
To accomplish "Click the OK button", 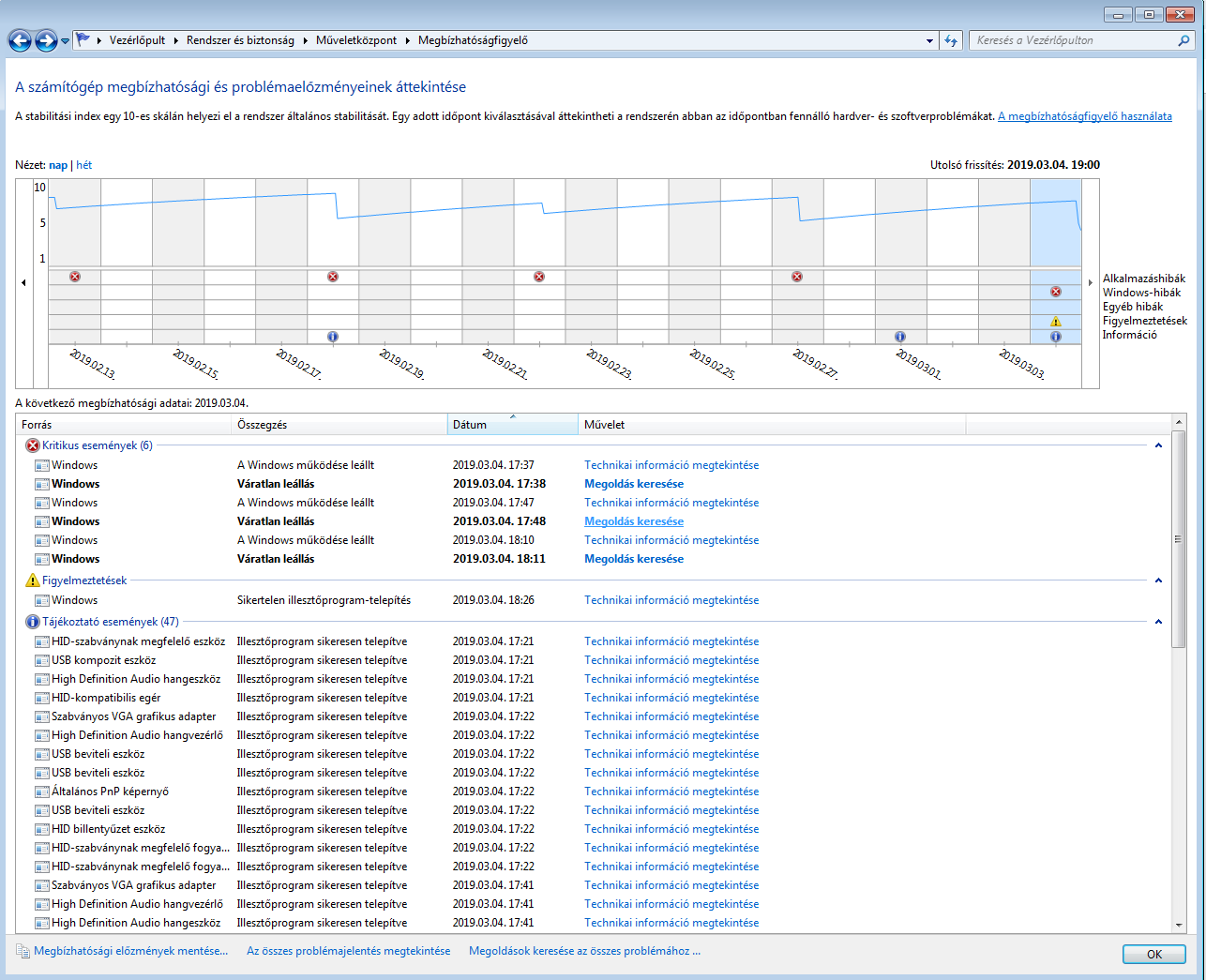I will [x=1154, y=954].
